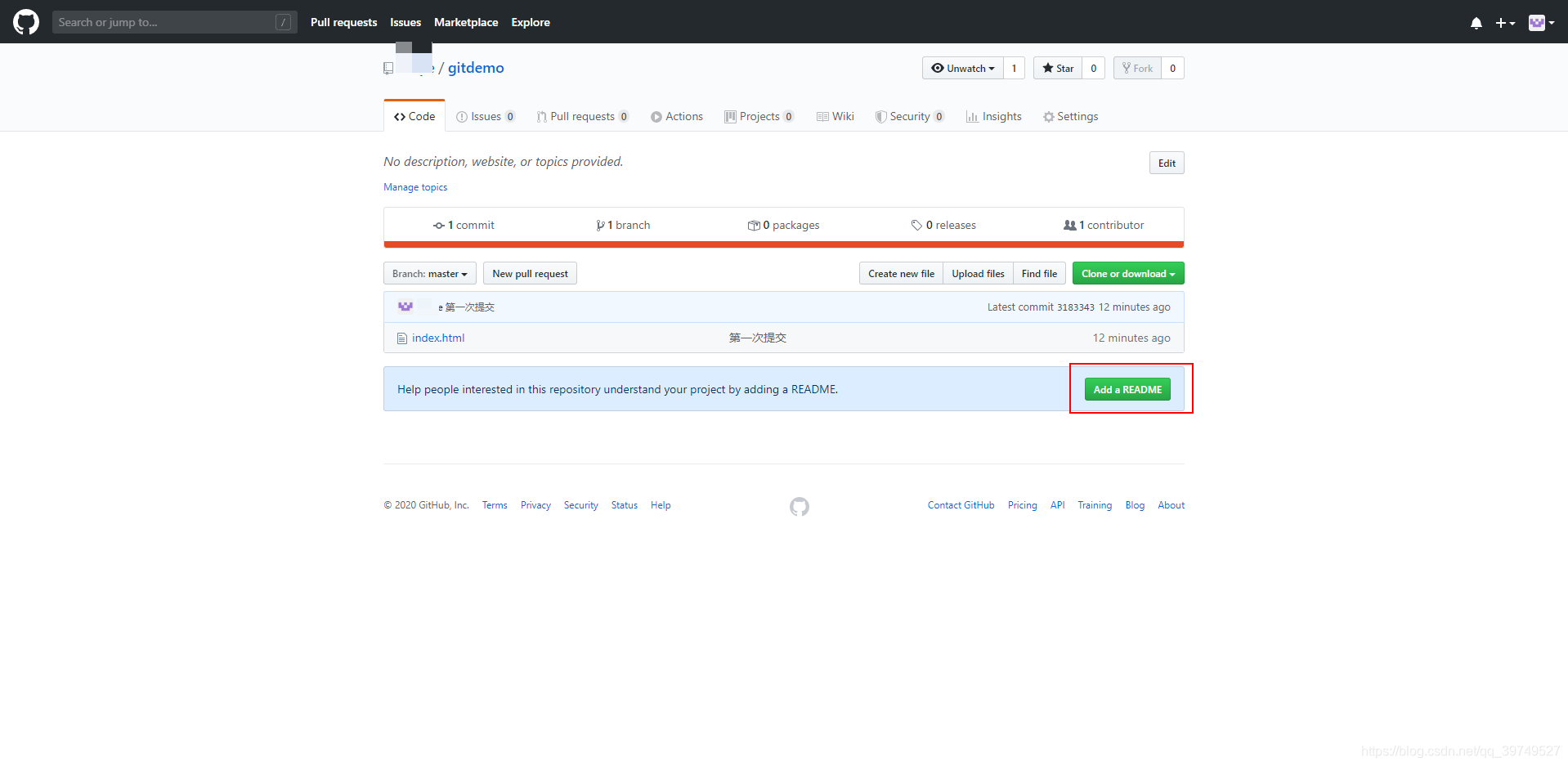Click the repository book icon beside the name
The image size is (1568, 766).
388,69
